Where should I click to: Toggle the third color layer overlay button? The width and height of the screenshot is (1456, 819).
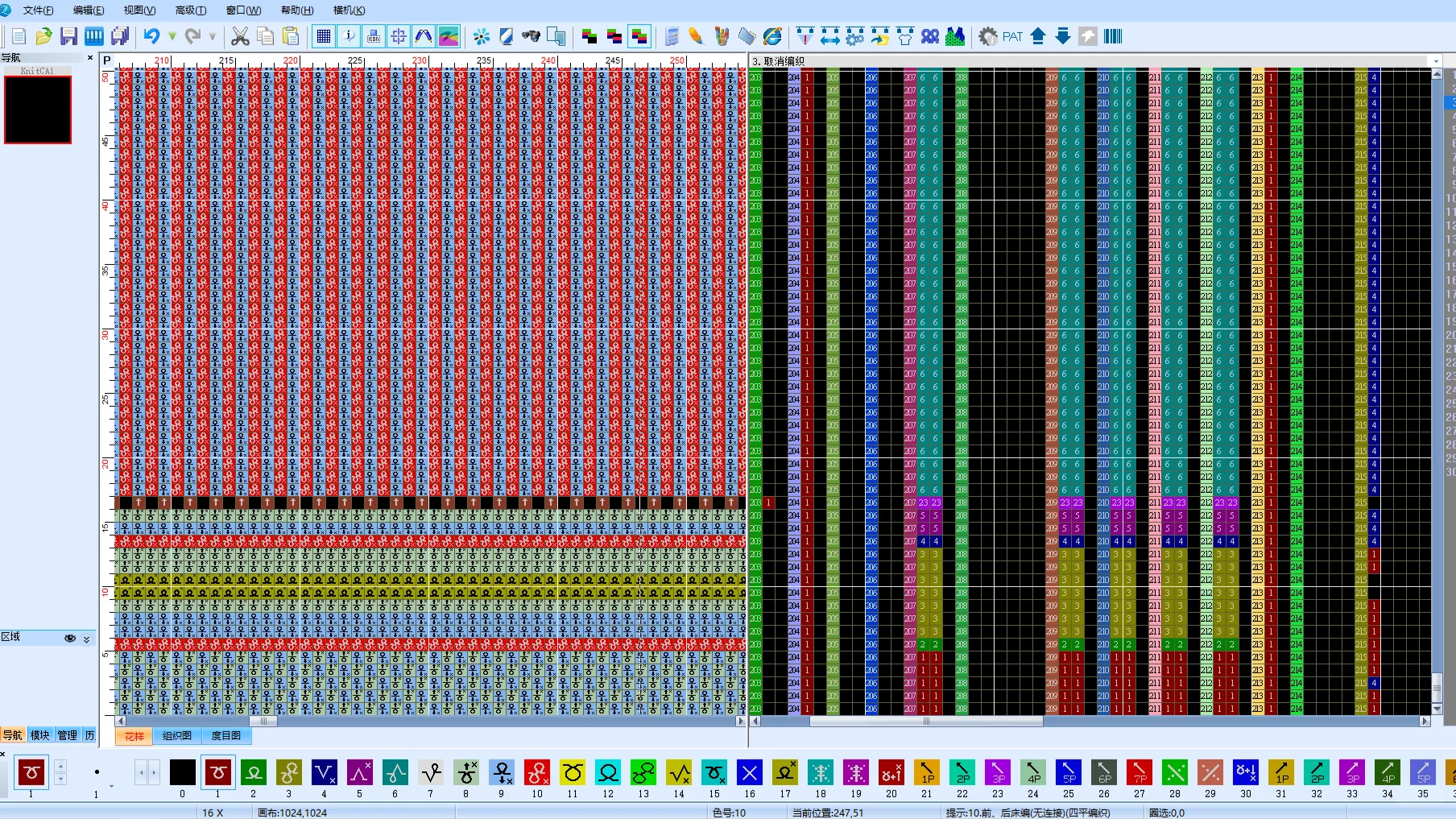pos(639,36)
